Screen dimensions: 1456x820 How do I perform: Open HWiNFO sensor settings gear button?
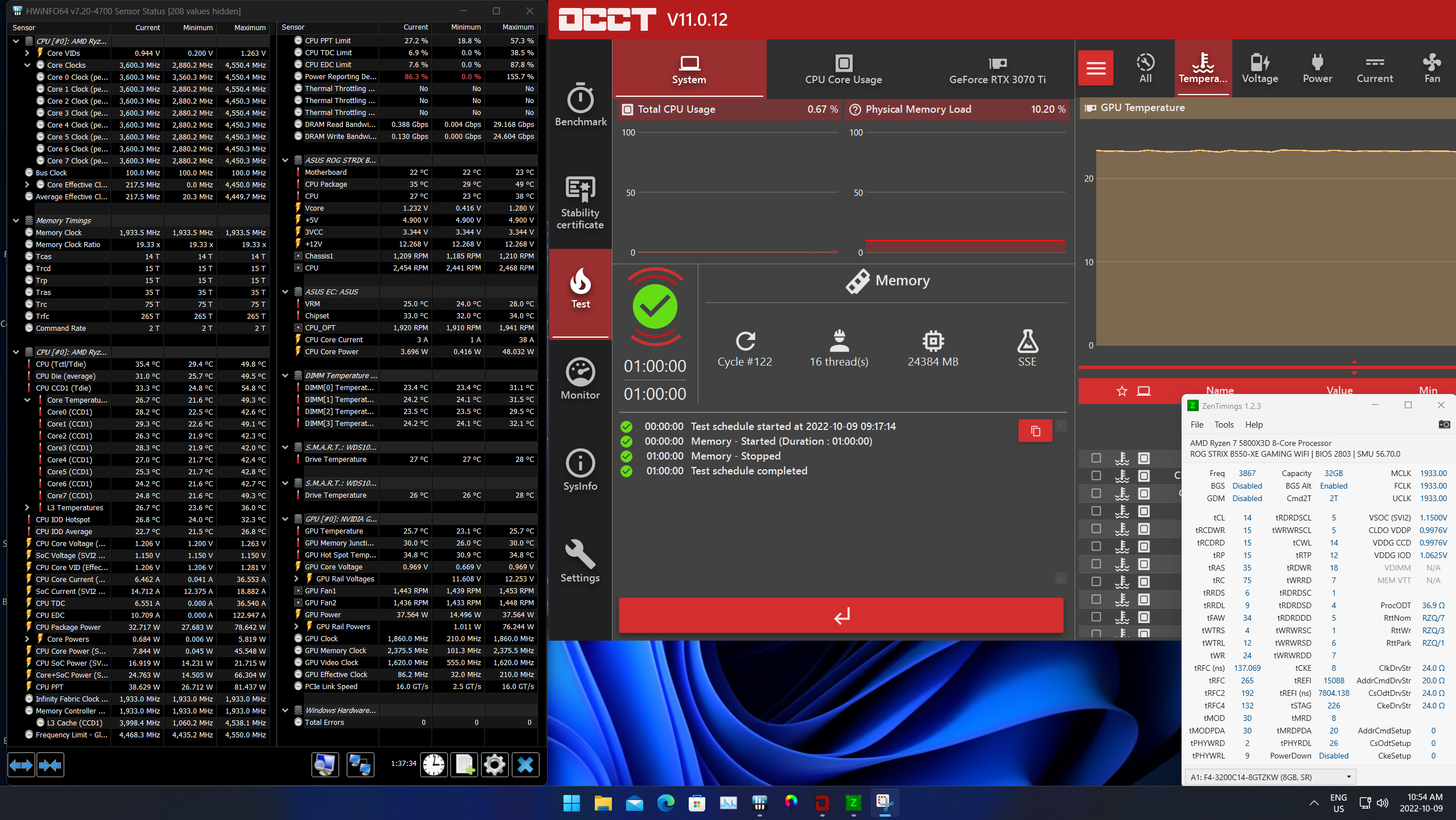point(494,765)
